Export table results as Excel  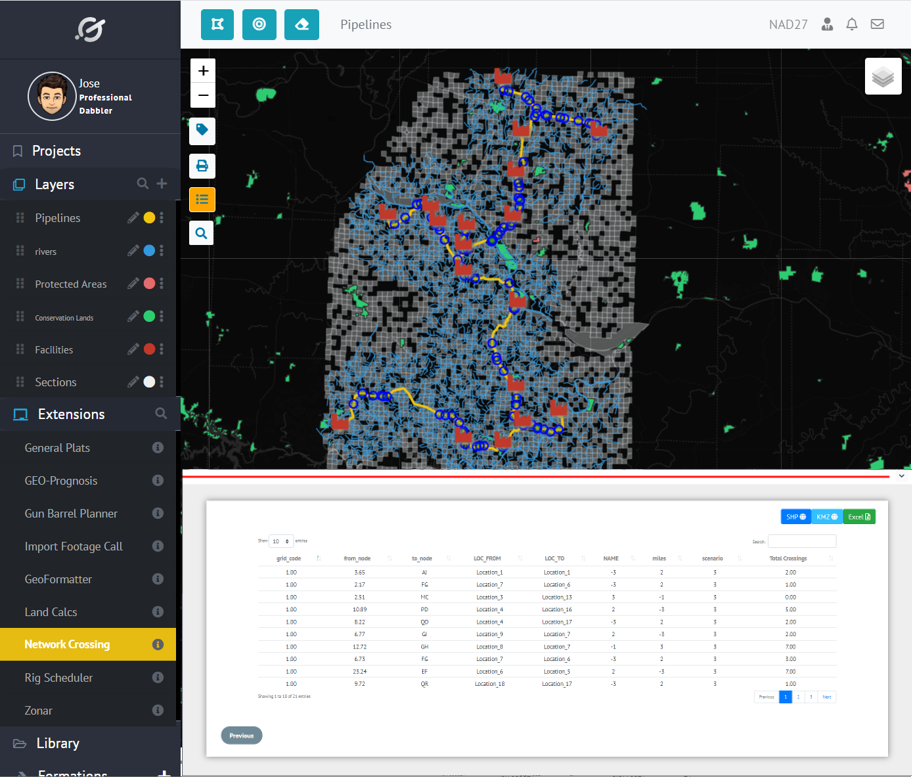(x=858, y=517)
